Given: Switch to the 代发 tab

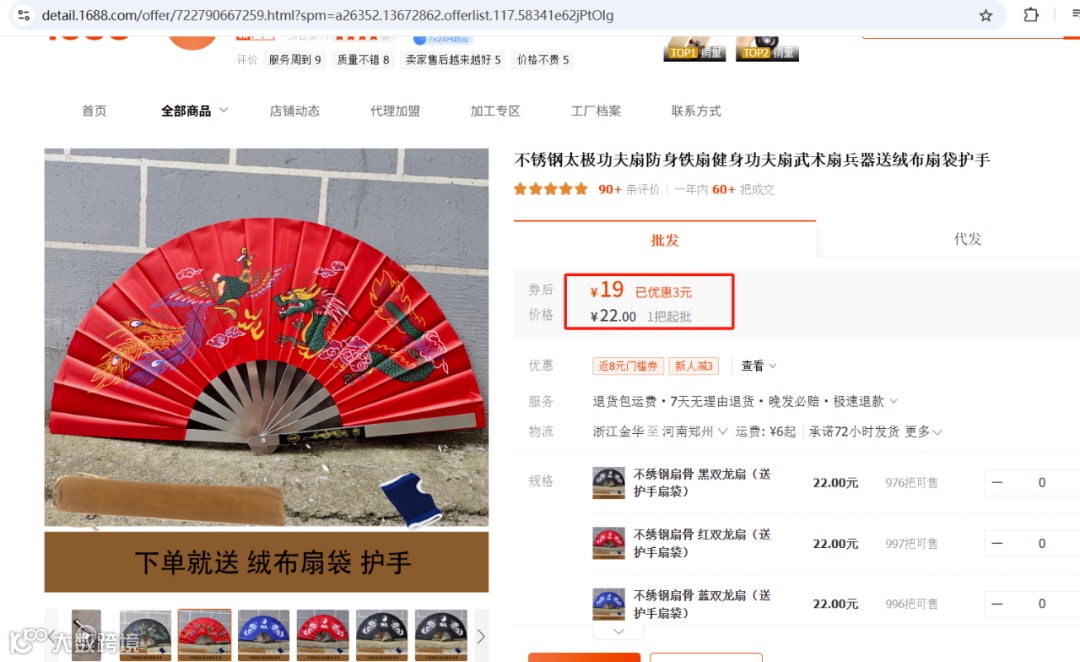Looking at the screenshot, I should [x=967, y=239].
